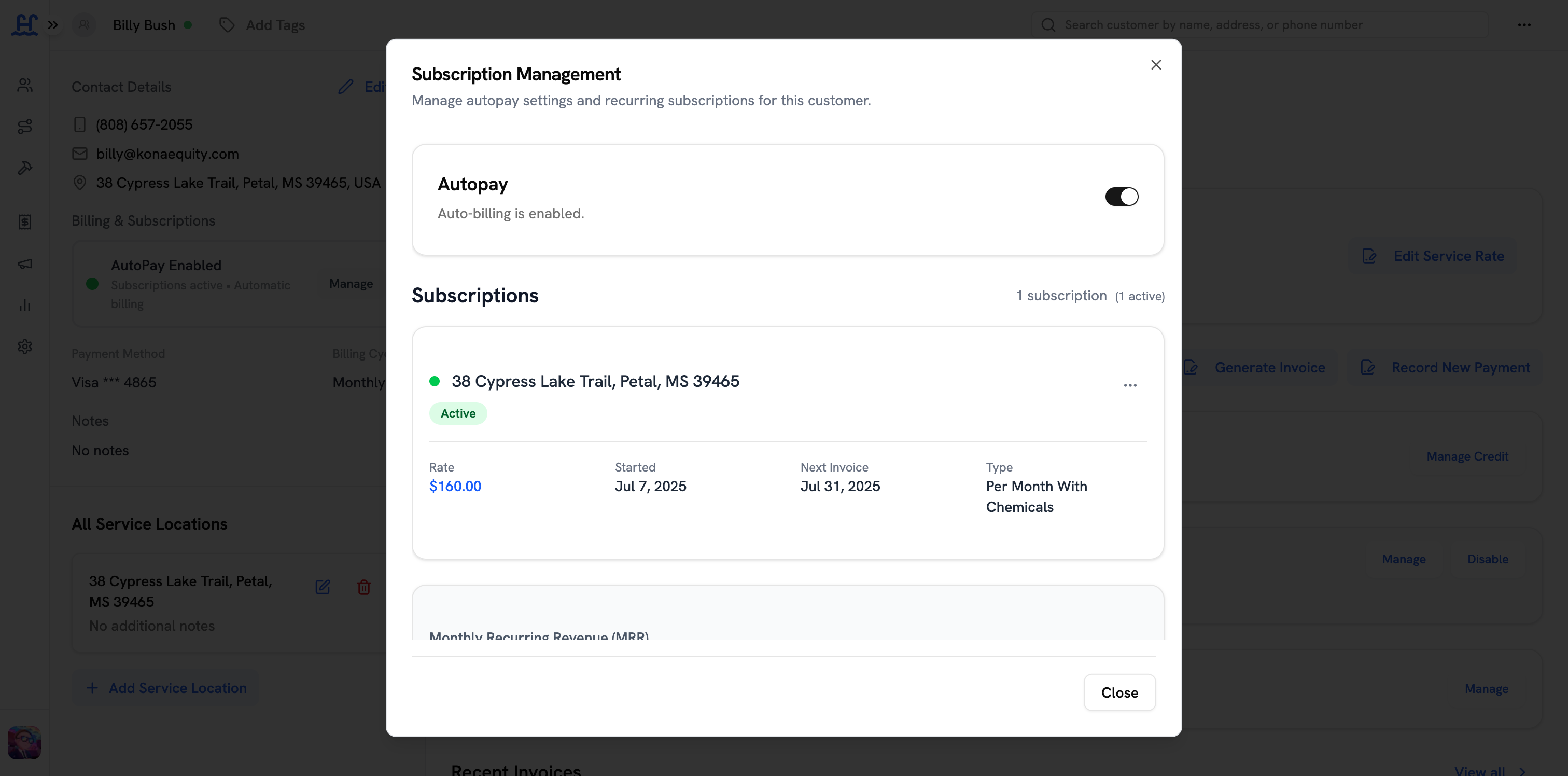The image size is (1568, 776).
Task: Click Manage Credit link
Action: pos(1467,456)
